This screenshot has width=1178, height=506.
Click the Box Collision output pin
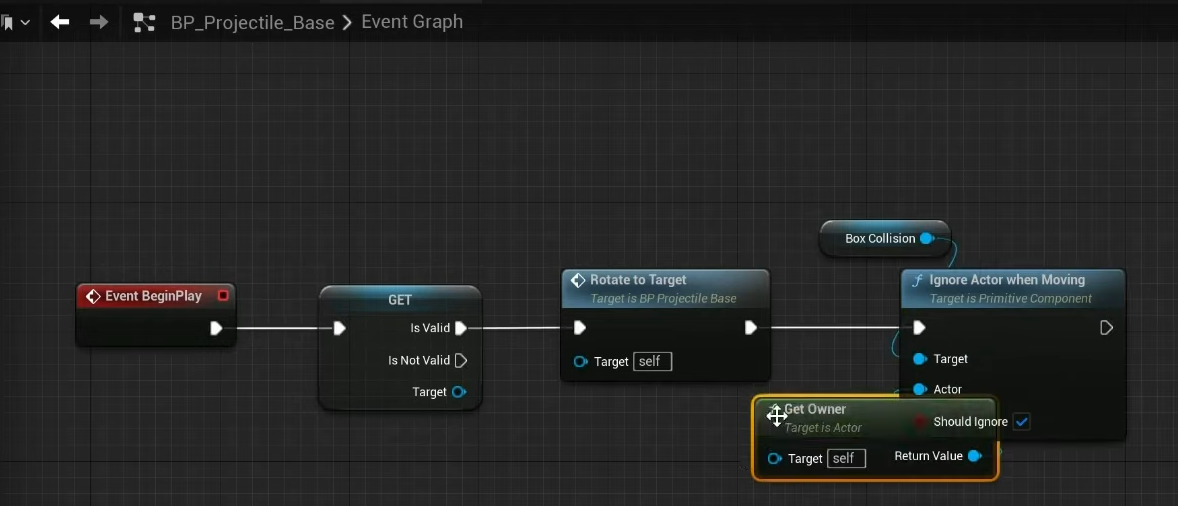926,238
